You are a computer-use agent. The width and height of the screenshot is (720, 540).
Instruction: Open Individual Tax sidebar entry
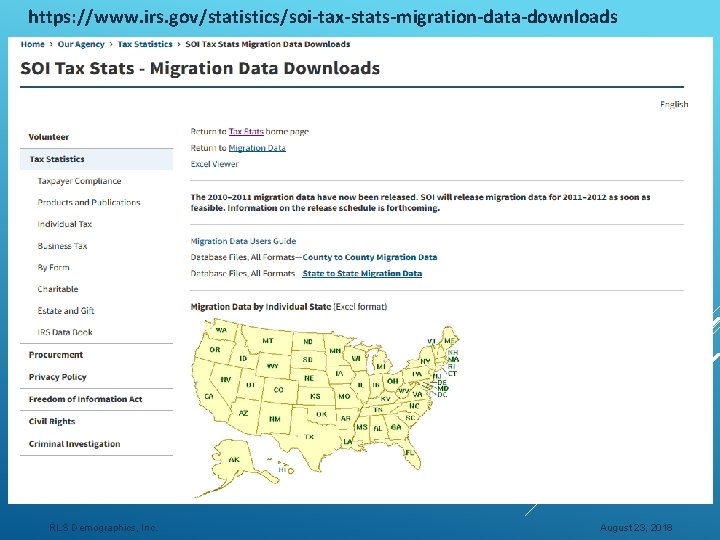(65, 224)
